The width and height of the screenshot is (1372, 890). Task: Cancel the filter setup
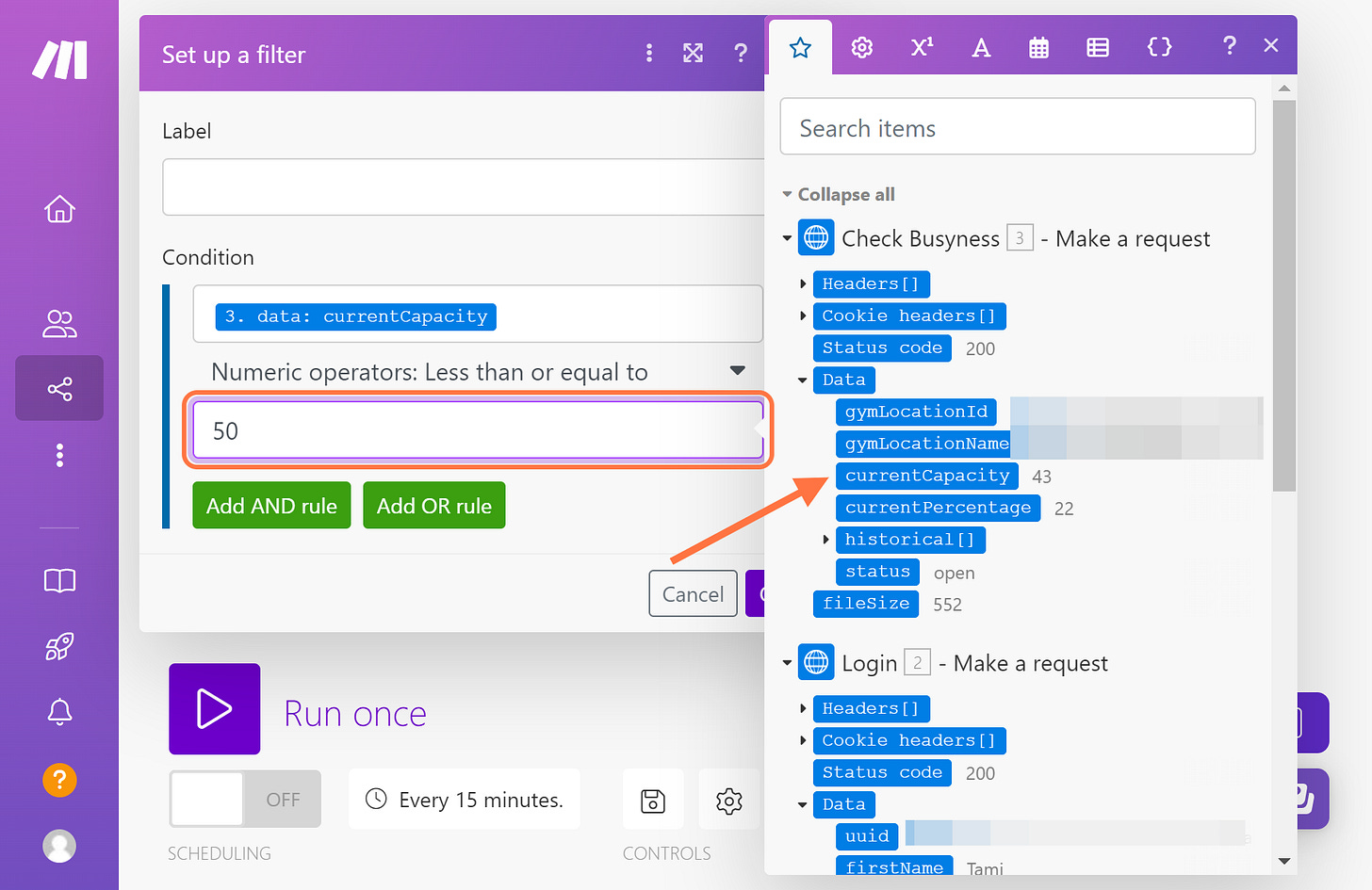click(x=693, y=593)
